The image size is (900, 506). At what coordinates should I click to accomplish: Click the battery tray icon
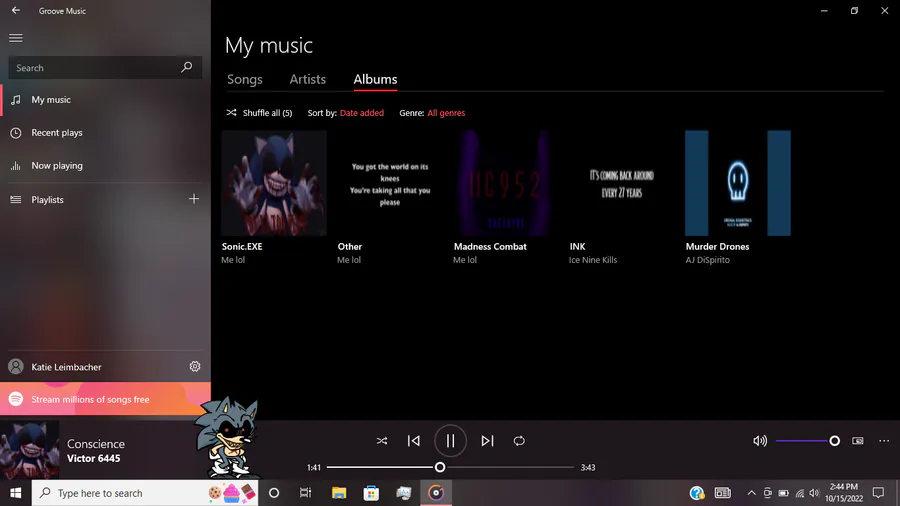[783, 493]
